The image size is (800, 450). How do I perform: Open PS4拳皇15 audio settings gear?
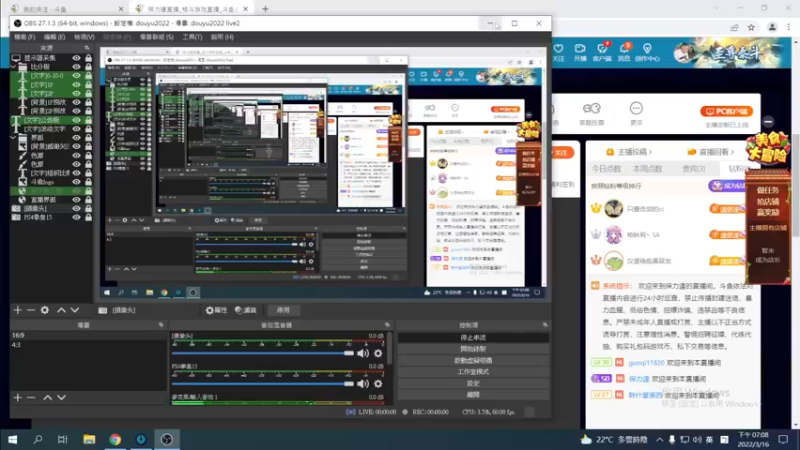click(378, 384)
